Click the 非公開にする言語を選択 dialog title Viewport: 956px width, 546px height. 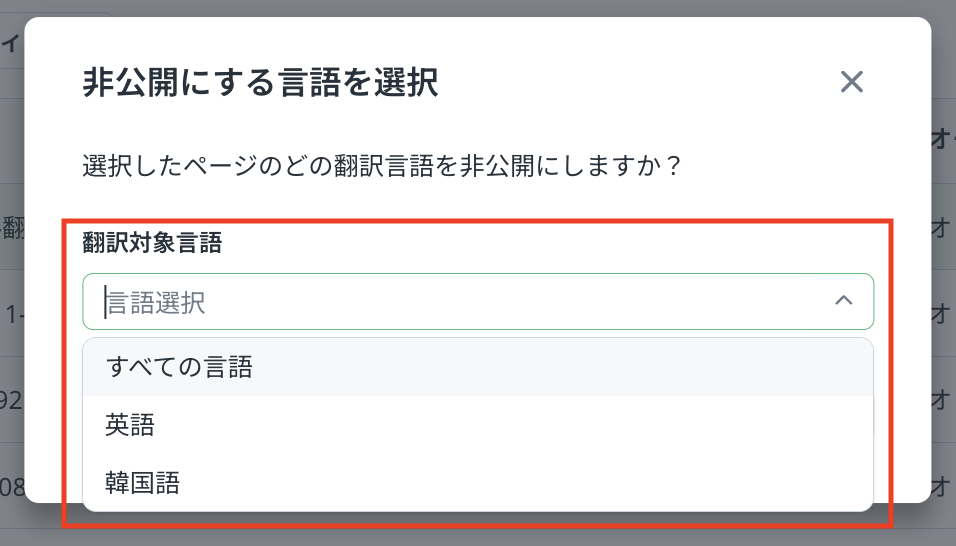pos(260,83)
